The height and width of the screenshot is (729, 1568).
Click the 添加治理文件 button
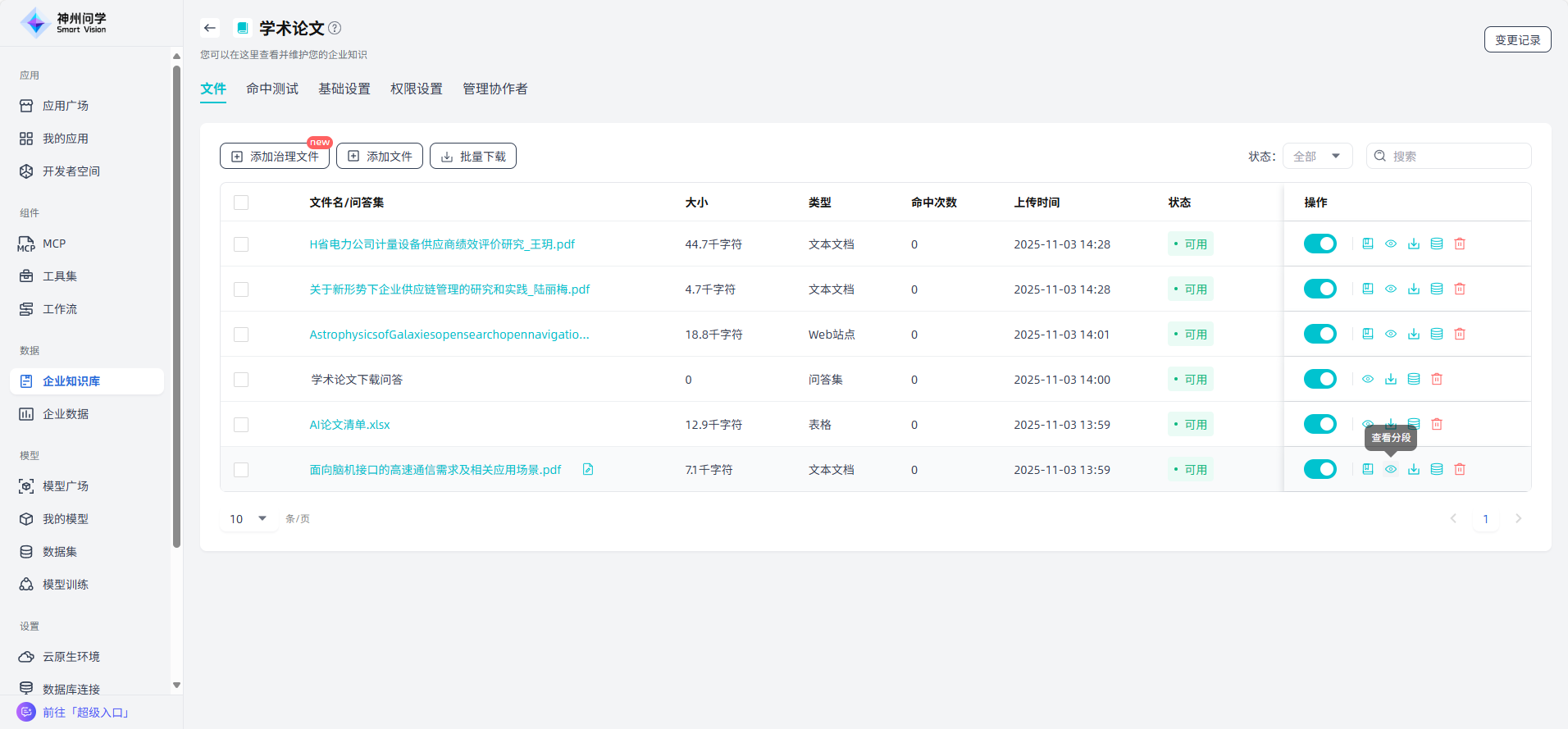275,156
